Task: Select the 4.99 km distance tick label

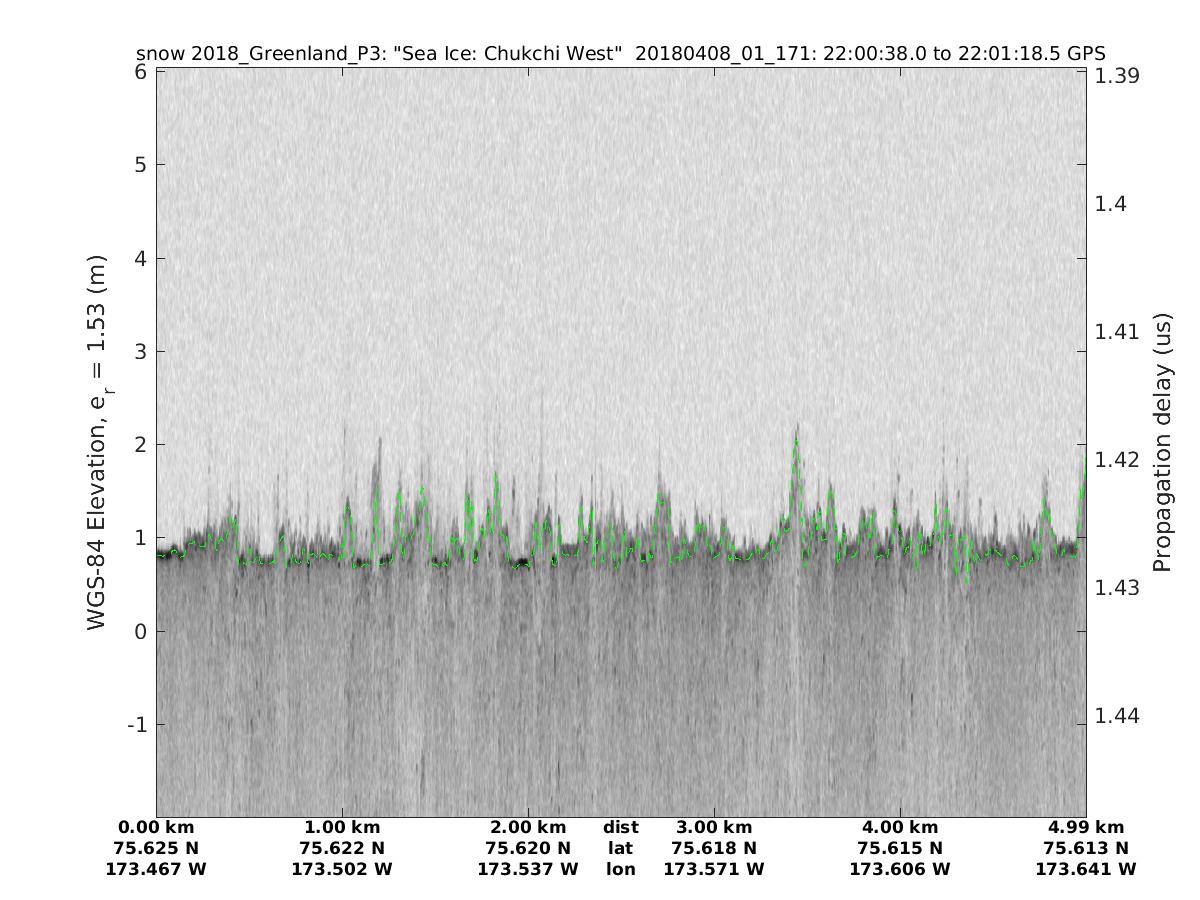Action: tap(1086, 827)
